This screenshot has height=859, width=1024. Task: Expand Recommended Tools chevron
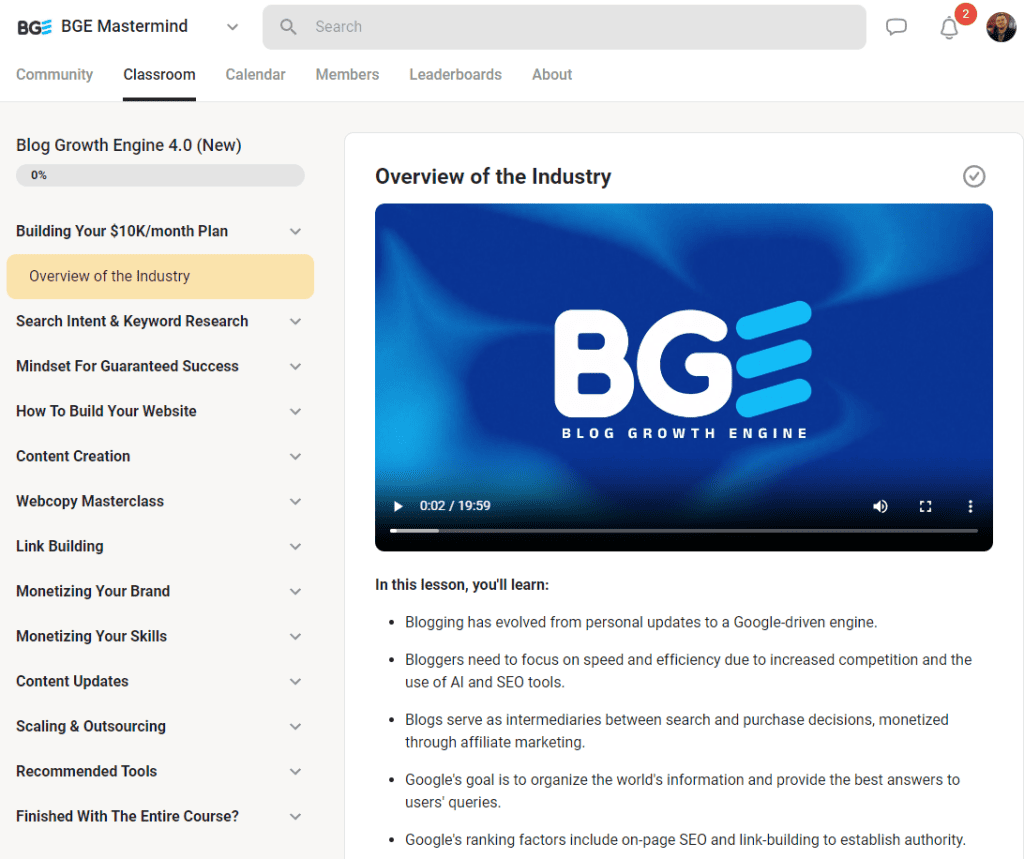coord(295,772)
